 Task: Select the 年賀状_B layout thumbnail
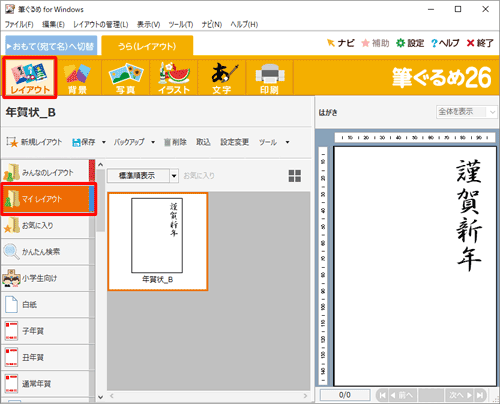(x=158, y=241)
